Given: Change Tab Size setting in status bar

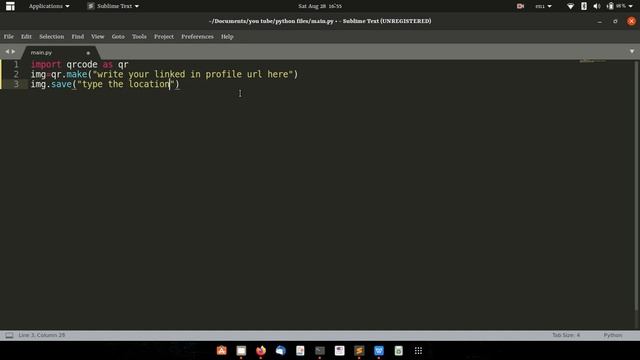Looking at the screenshot, I should [566, 335].
